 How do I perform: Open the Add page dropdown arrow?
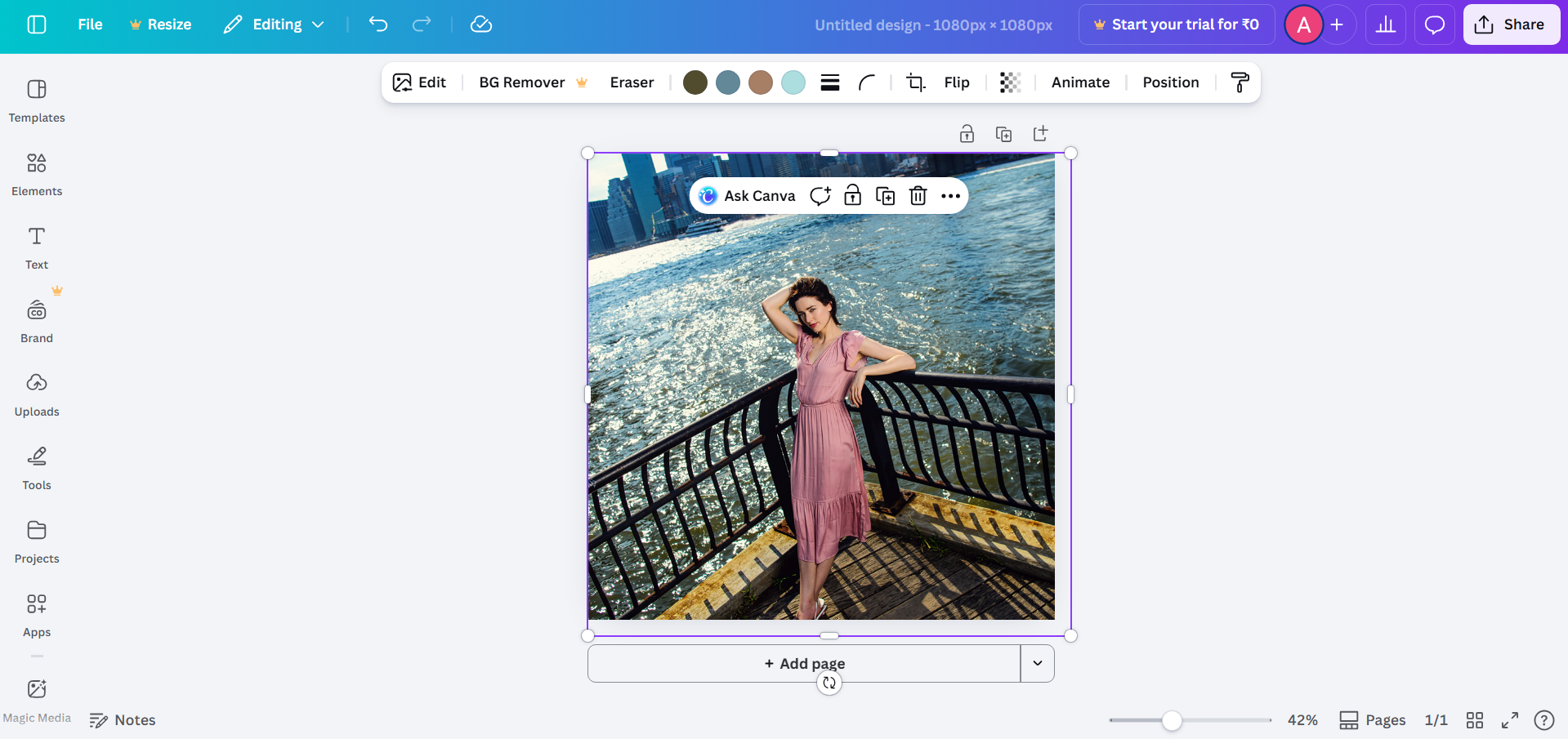coord(1037,663)
